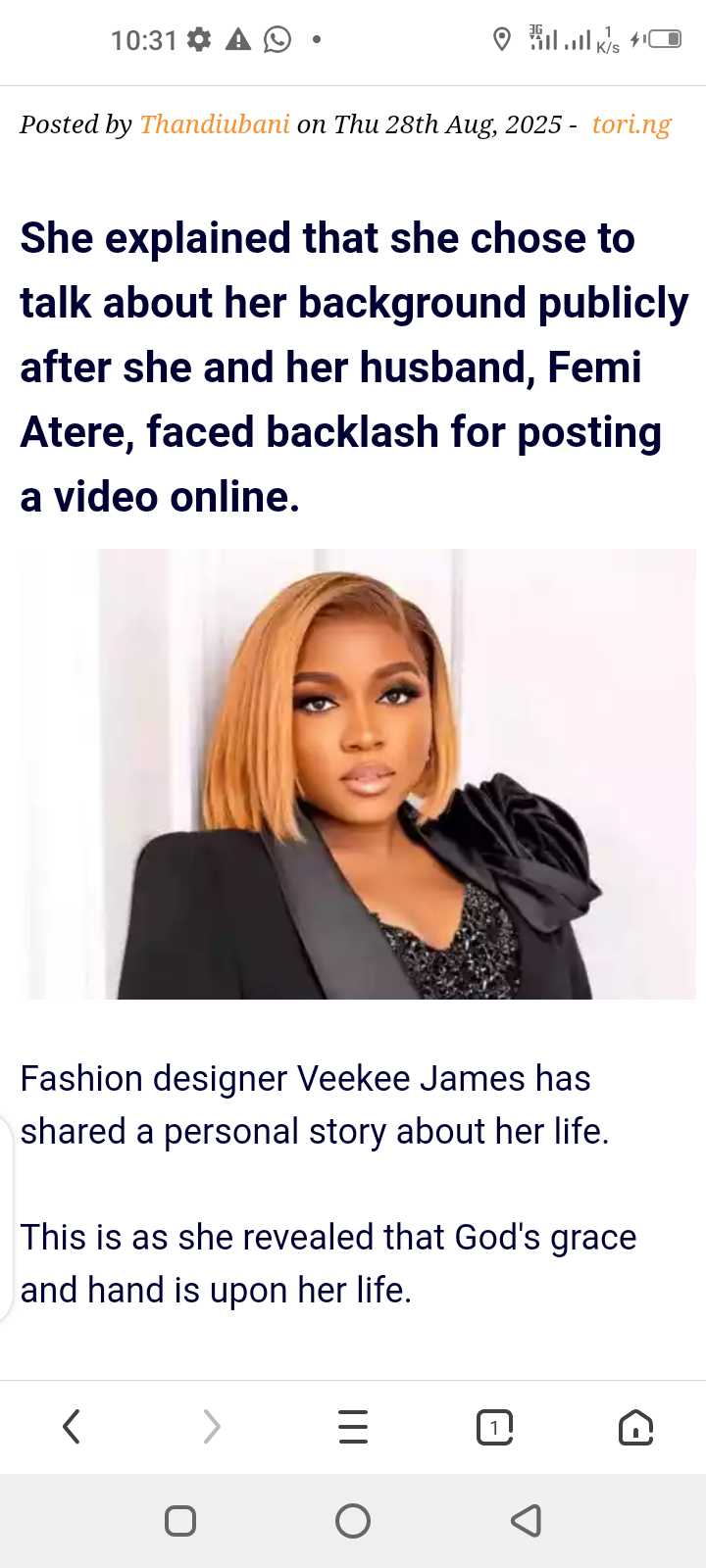Screen dimensions: 706x1568
Task: Open the Thandiubani author link
Action: 215,124
